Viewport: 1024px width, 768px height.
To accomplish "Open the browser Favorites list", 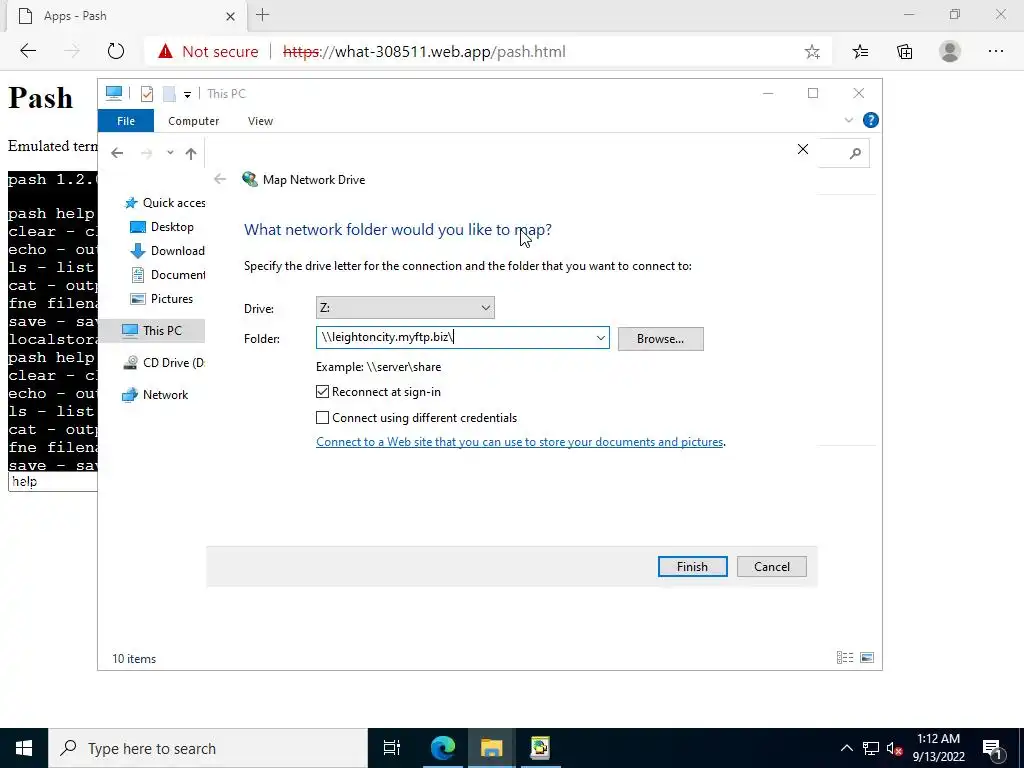I will coord(860,51).
